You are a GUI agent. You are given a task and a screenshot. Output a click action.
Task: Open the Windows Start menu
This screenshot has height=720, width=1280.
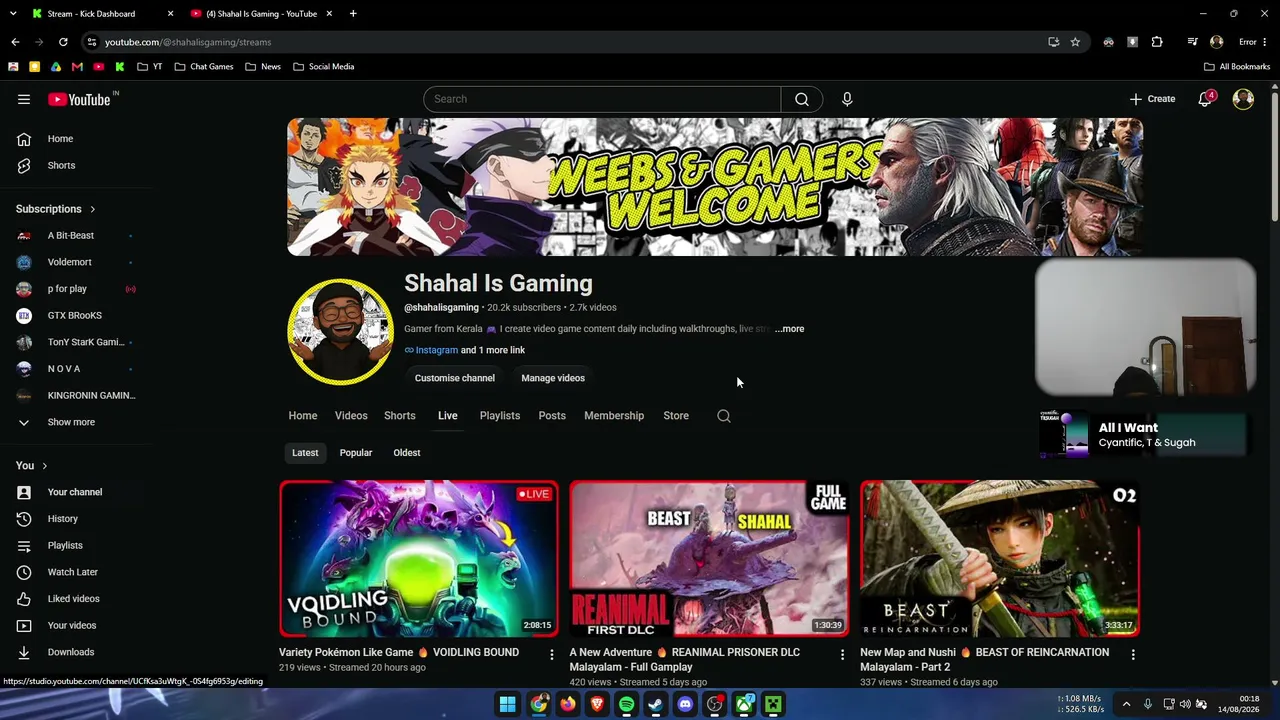coord(508,704)
